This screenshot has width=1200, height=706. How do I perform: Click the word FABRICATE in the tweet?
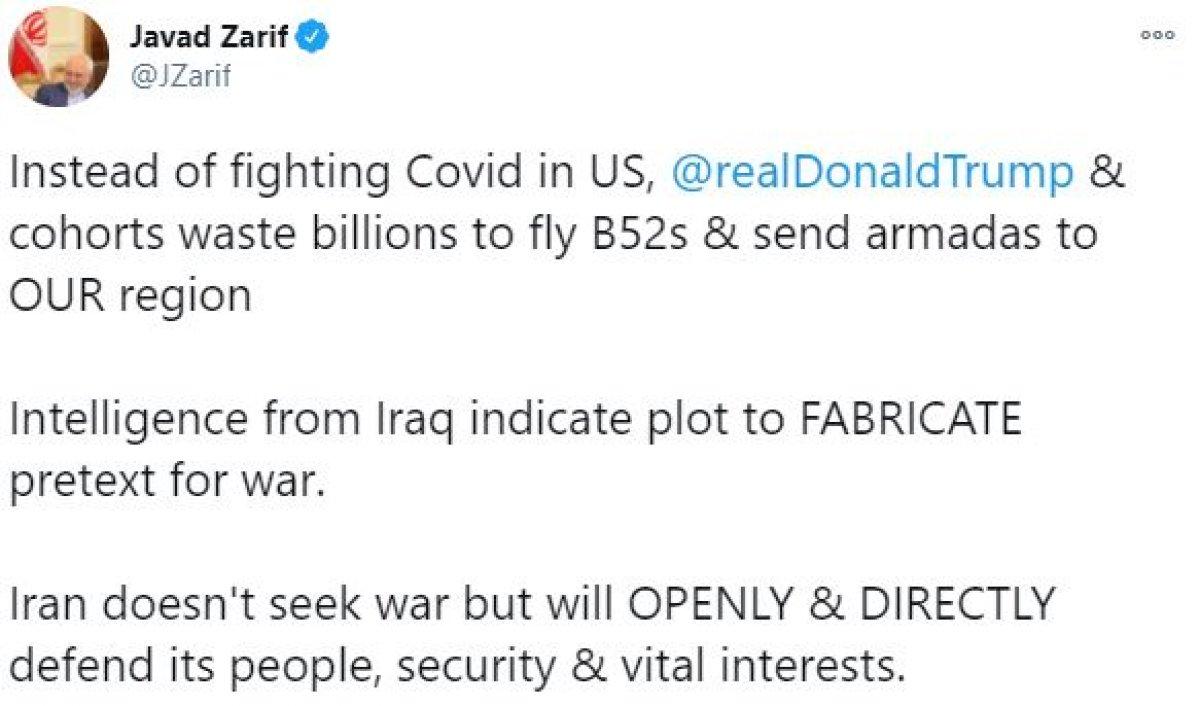(907, 420)
